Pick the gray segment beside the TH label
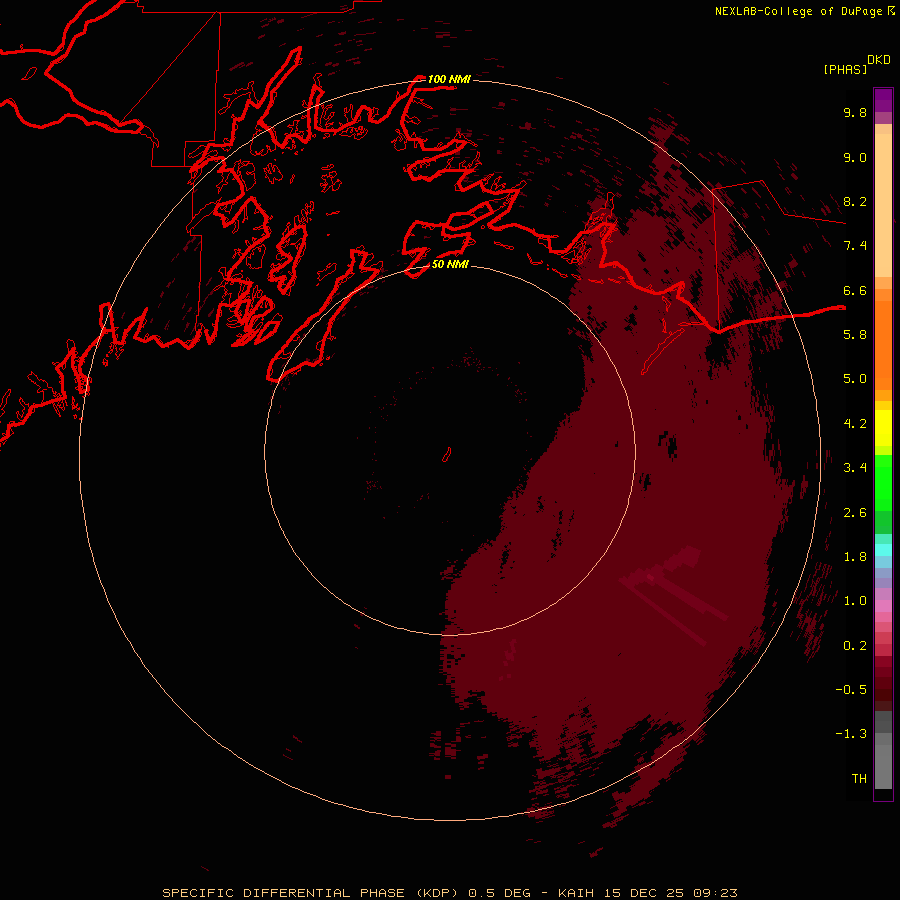Screen dimensions: 900x900 (883, 769)
